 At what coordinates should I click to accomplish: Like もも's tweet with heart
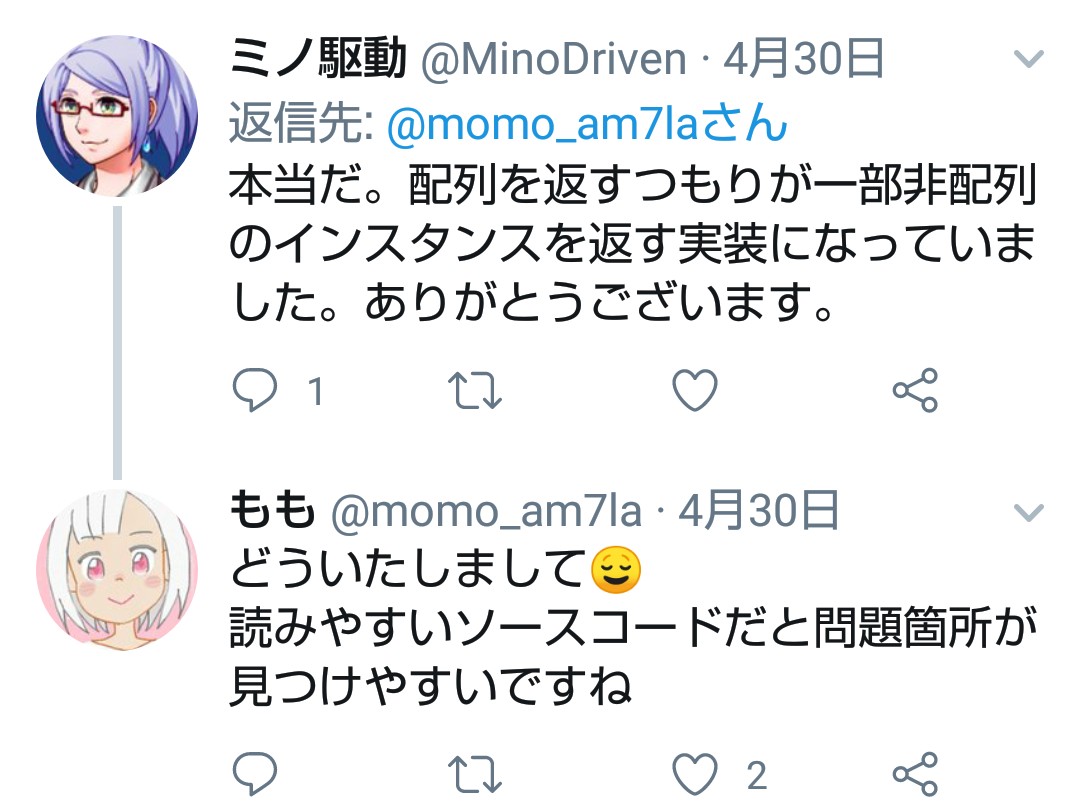[694, 775]
